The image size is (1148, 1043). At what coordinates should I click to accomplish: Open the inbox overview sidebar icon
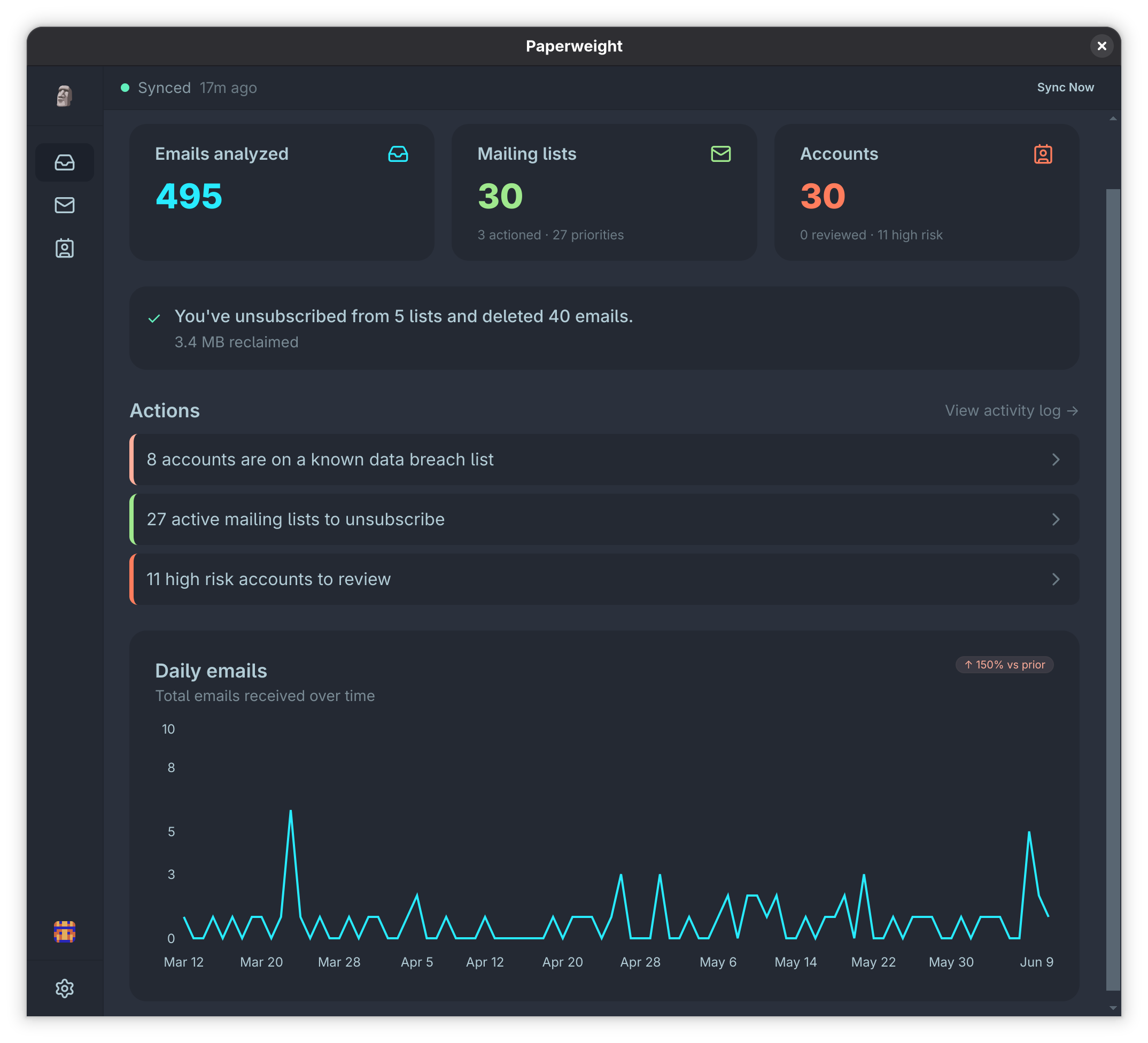point(64,162)
